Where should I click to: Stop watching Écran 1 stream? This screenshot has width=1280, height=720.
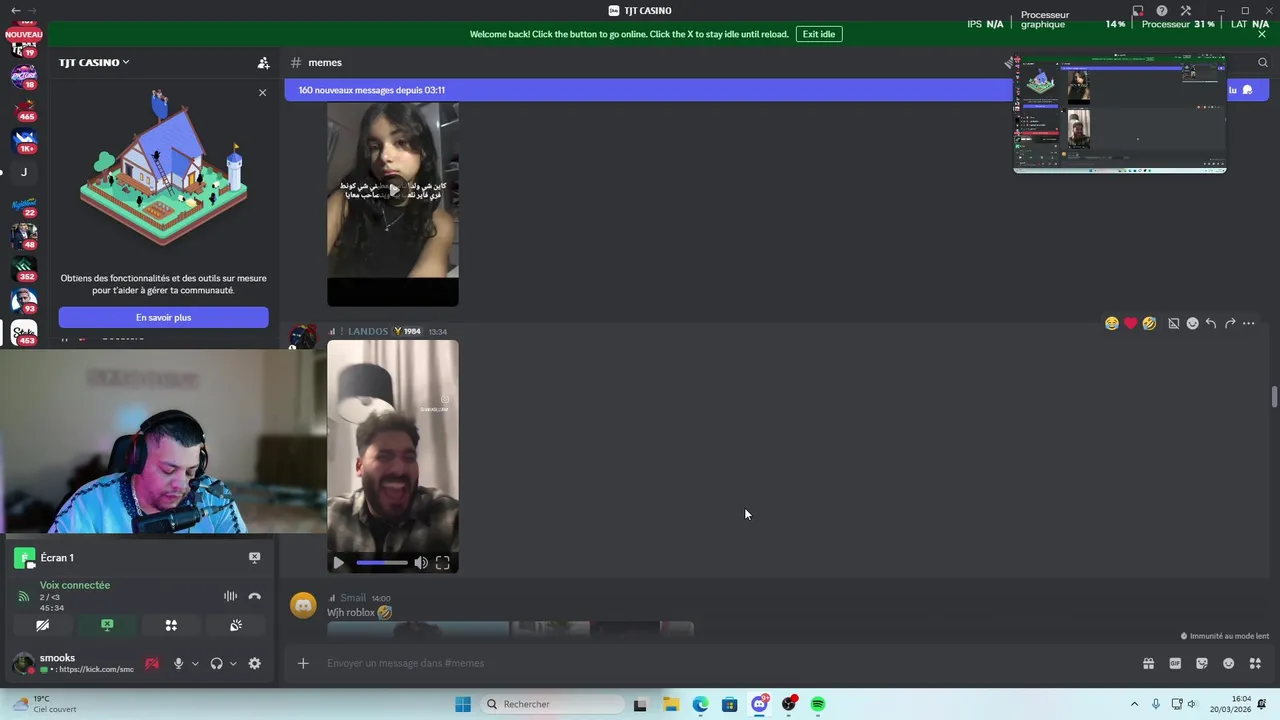click(254, 557)
